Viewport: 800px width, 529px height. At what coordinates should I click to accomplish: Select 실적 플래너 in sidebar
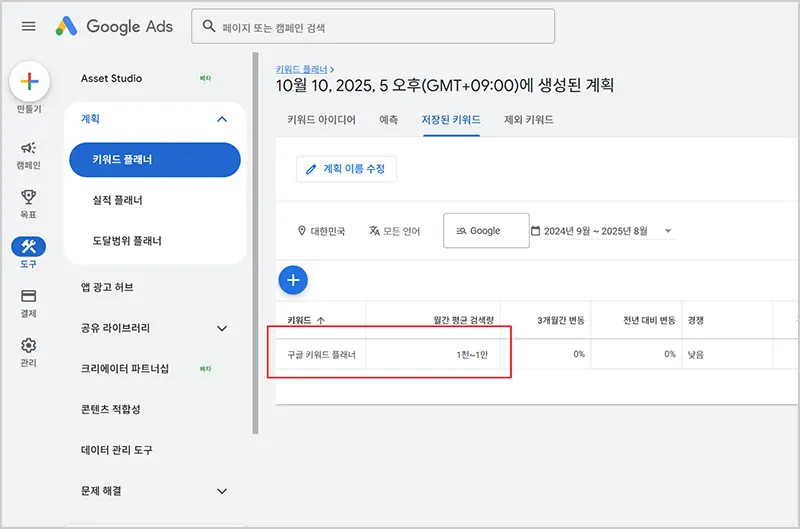(117, 200)
